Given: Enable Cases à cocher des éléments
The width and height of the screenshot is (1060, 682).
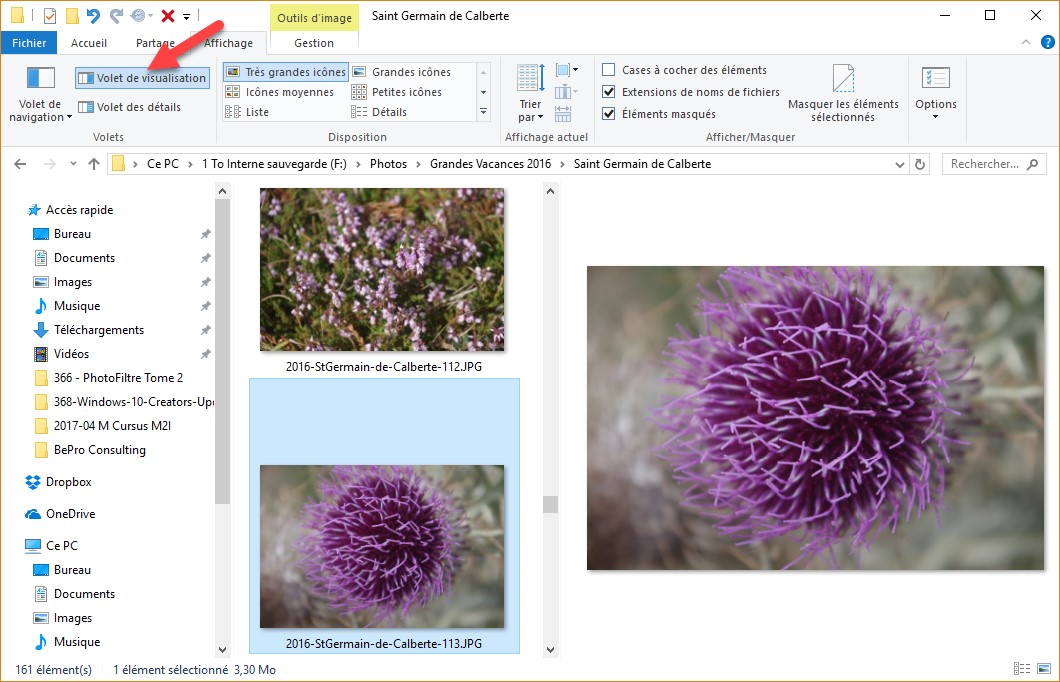Looking at the screenshot, I should pyautogui.click(x=609, y=70).
